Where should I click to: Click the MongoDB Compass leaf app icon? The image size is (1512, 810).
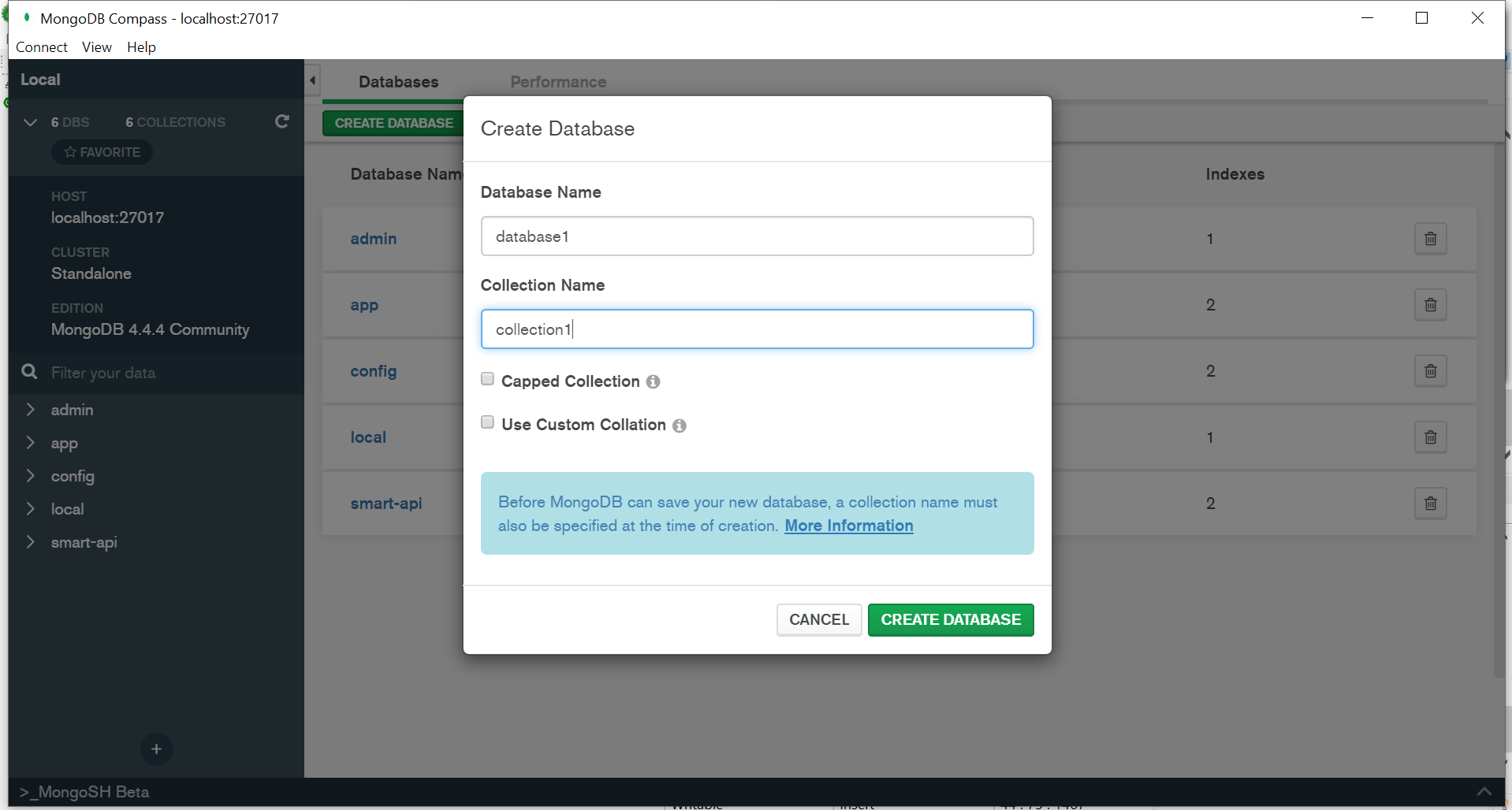26,17
